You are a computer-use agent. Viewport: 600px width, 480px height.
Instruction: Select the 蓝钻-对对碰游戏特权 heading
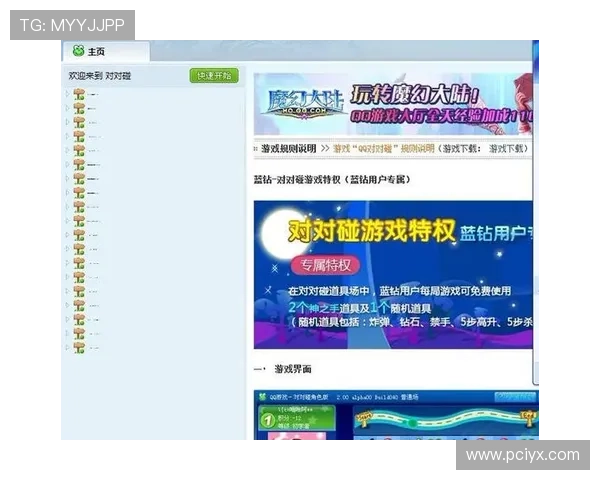coord(332,179)
